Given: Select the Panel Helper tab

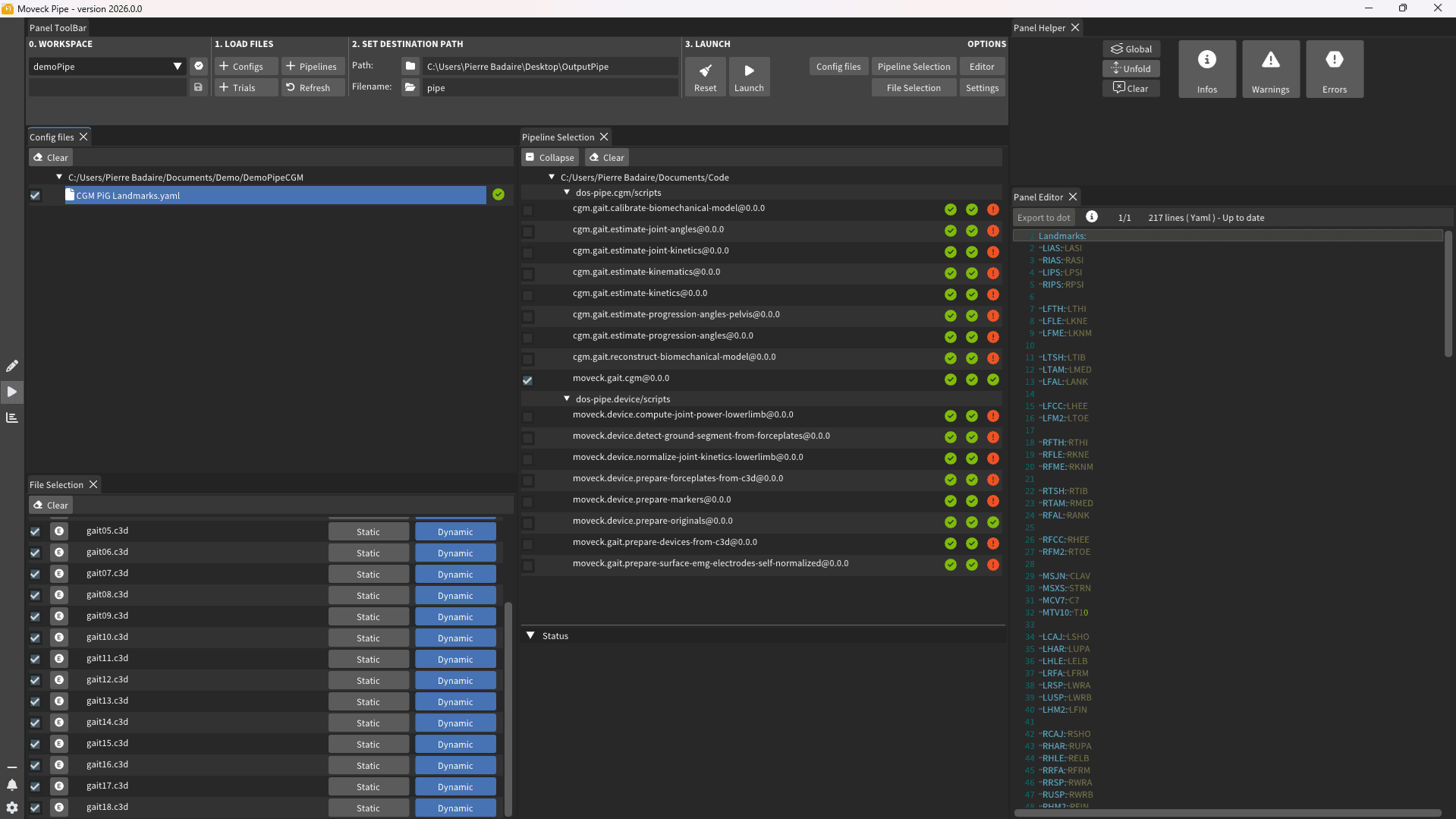Looking at the screenshot, I should [x=1039, y=27].
